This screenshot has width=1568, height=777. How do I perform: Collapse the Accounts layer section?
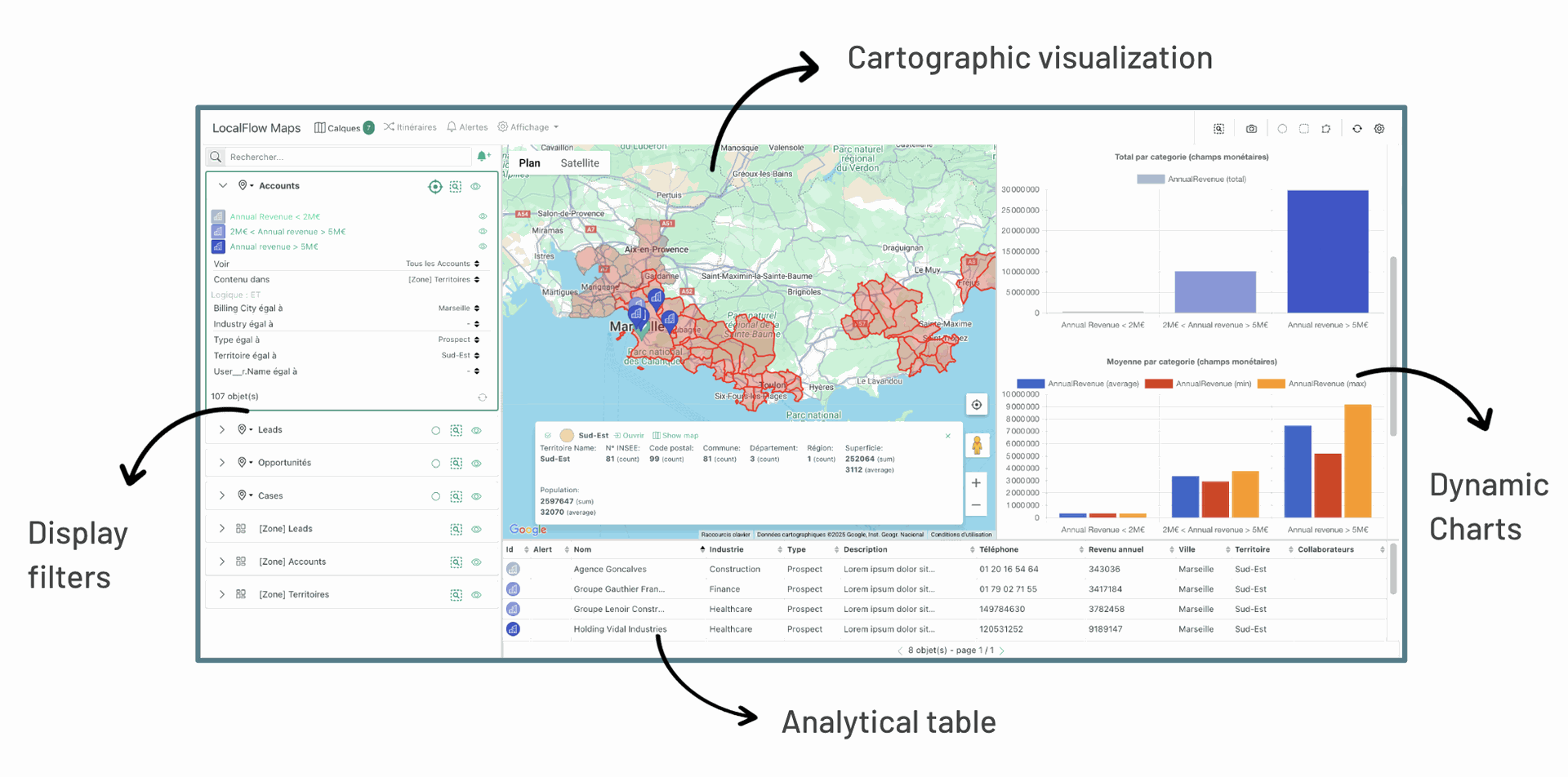(223, 185)
